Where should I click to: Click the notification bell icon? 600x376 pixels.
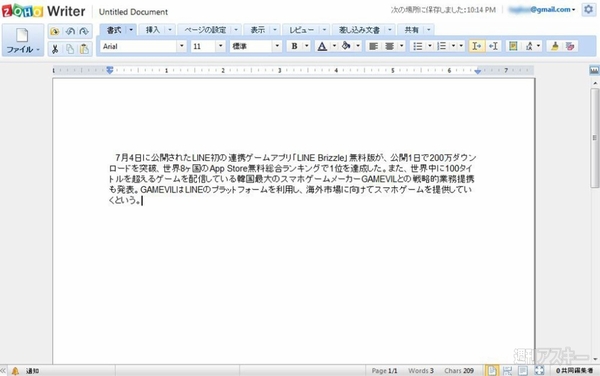click(x=15, y=371)
